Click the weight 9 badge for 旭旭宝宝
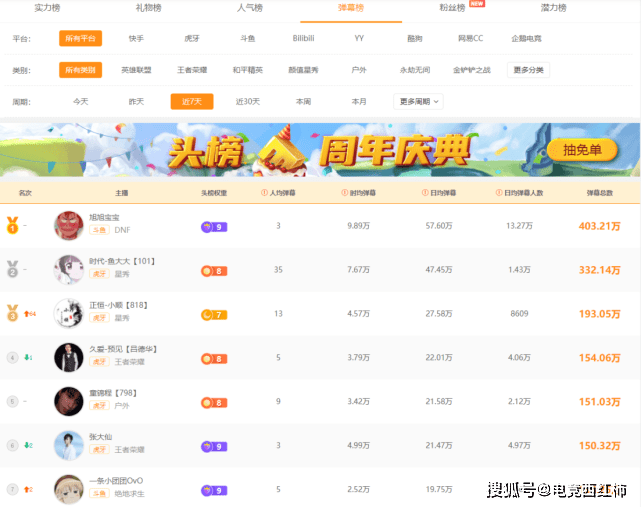This screenshot has height=507, width=641. (214, 227)
